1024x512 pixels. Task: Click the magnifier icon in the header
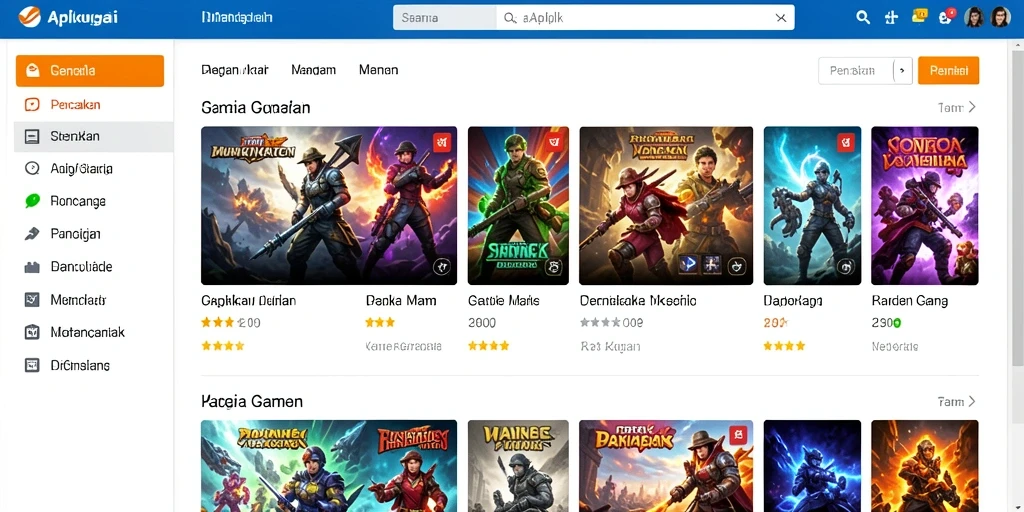coord(863,18)
